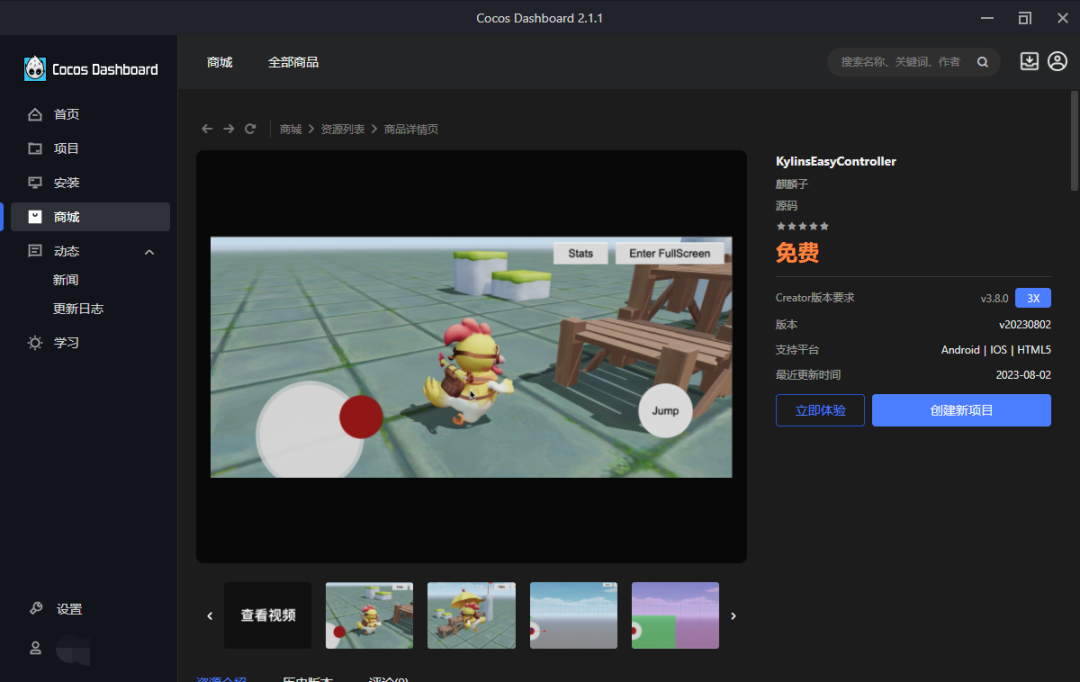The image size is (1080, 682).
Task: Click the author name 麒麟子
Action: click(x=792, y=184)
